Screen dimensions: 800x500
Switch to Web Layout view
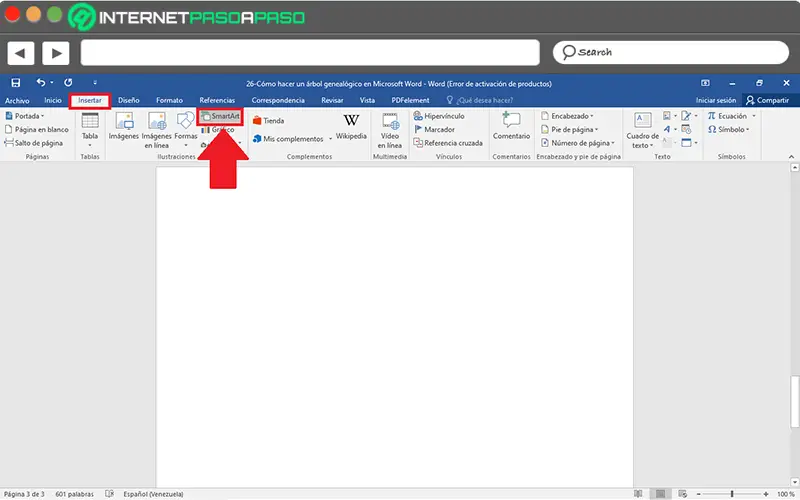point(683,494)
